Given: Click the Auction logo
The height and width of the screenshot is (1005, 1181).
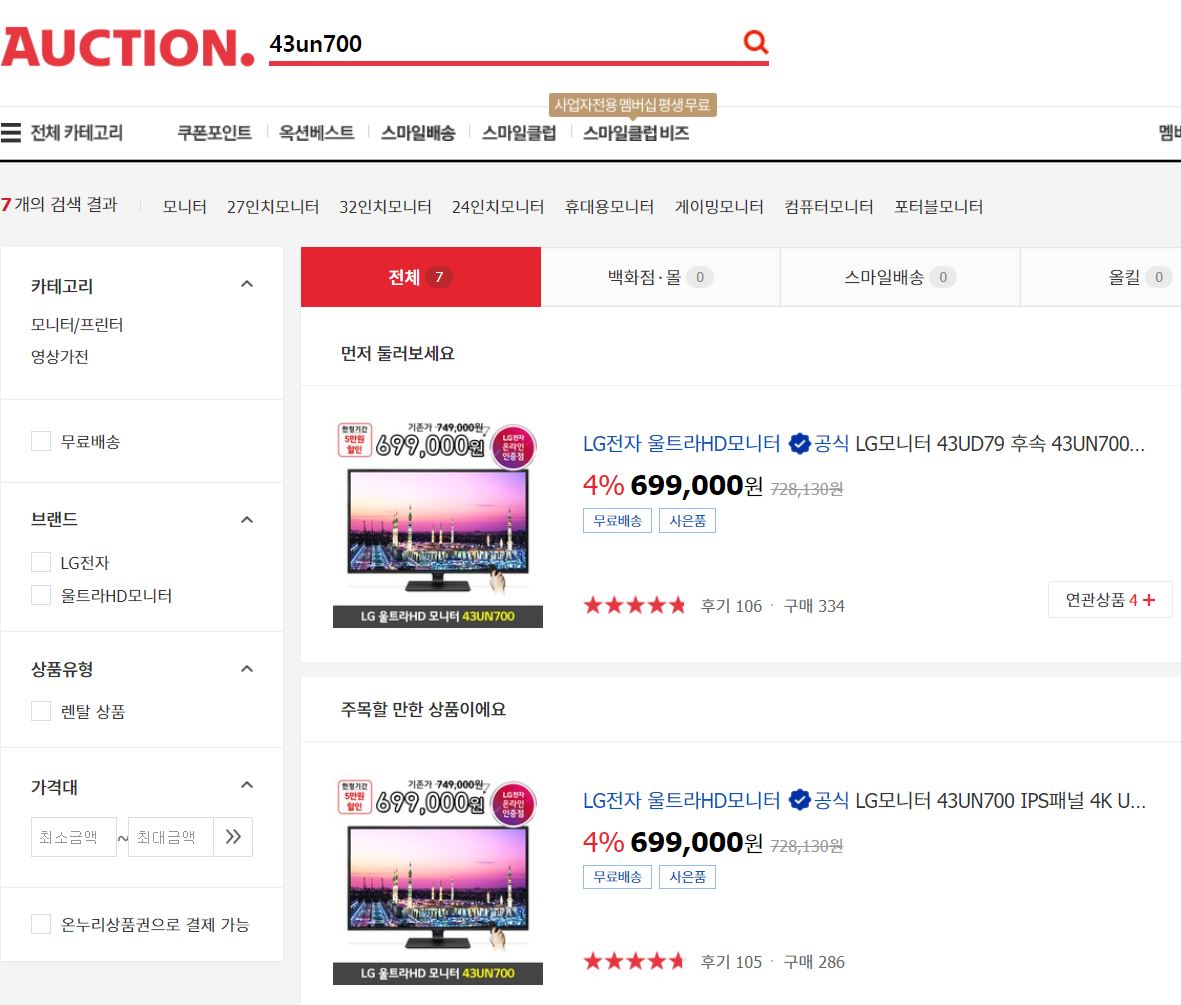Looking at the screenshot, I should click(128, 46).
